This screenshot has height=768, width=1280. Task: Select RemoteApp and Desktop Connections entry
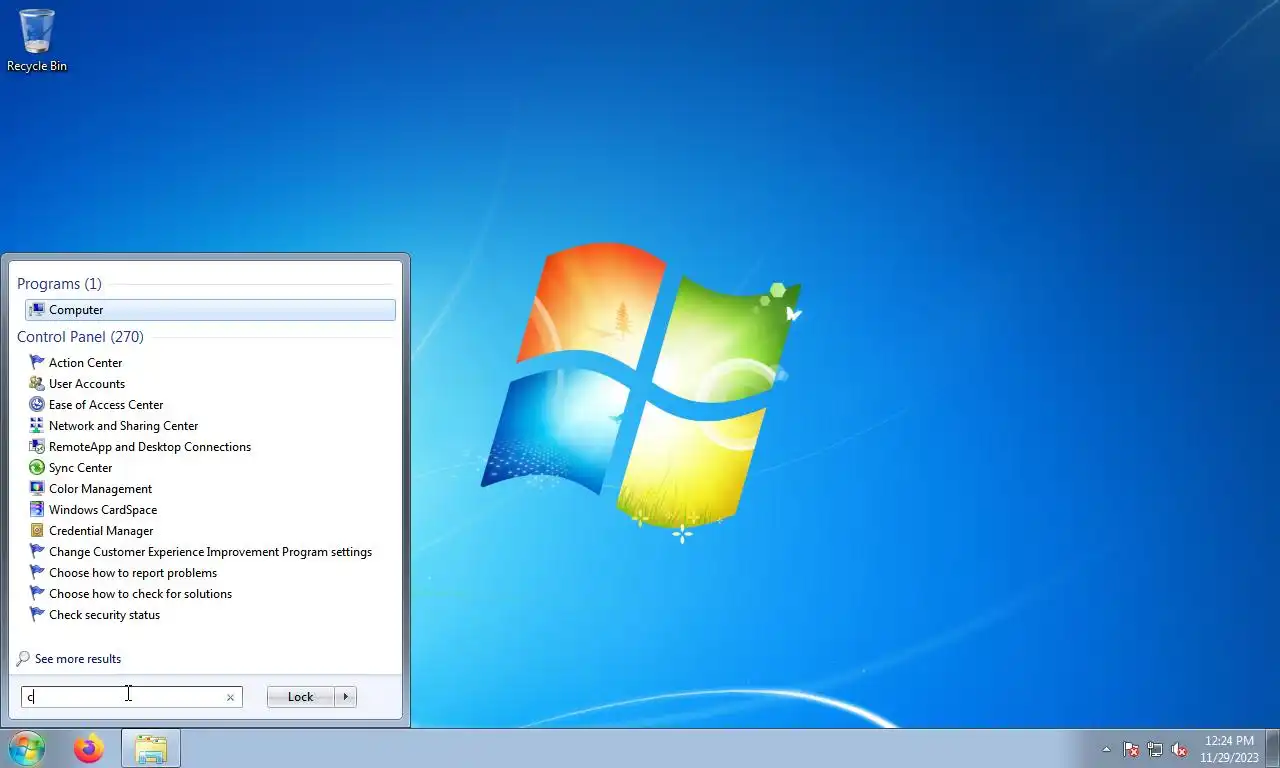150,447
